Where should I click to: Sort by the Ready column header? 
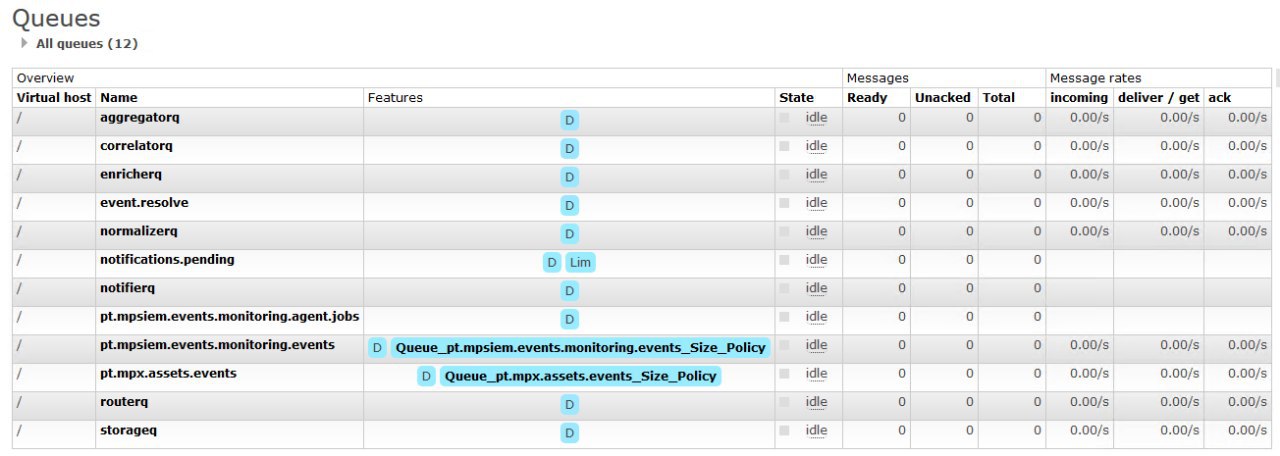867,97
